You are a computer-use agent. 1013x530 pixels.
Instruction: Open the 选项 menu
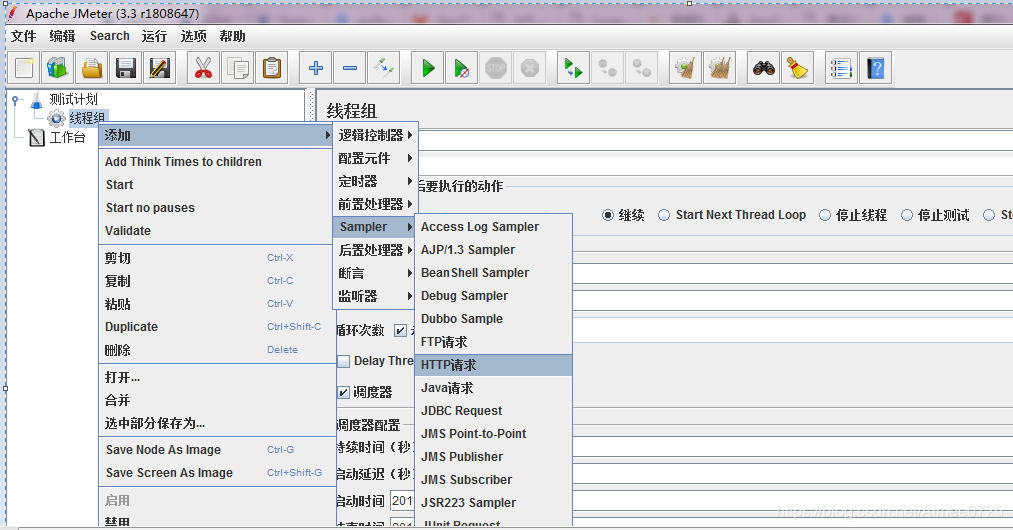(x=194, y=36)
